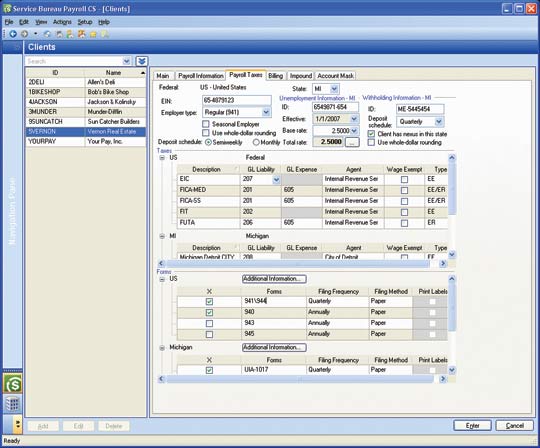Toggle the Seasonal Employer checkbox
540x448 pixels.
[x=206, y=124]
